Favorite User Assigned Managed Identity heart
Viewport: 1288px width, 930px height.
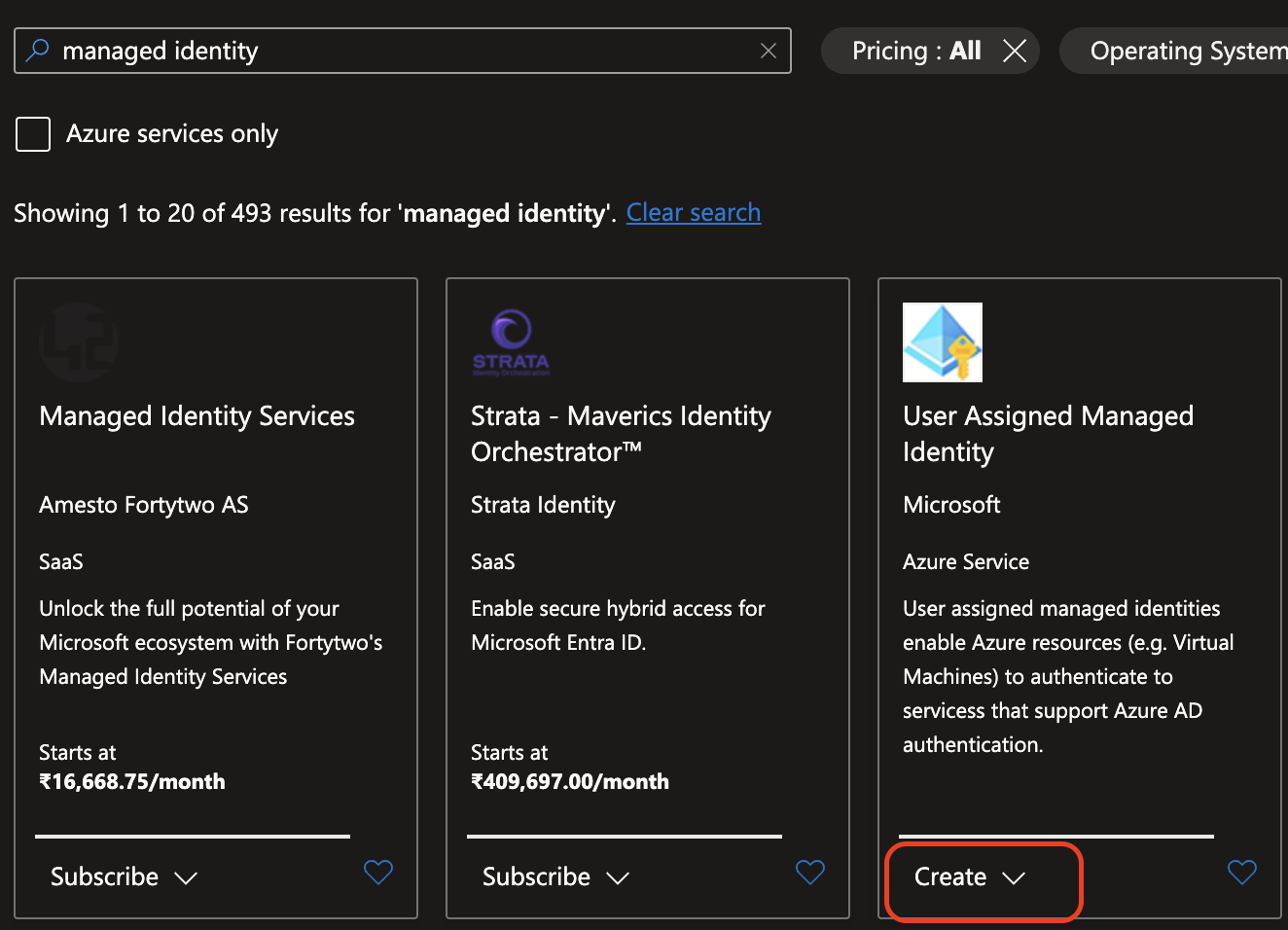(x=1242, y=872)
